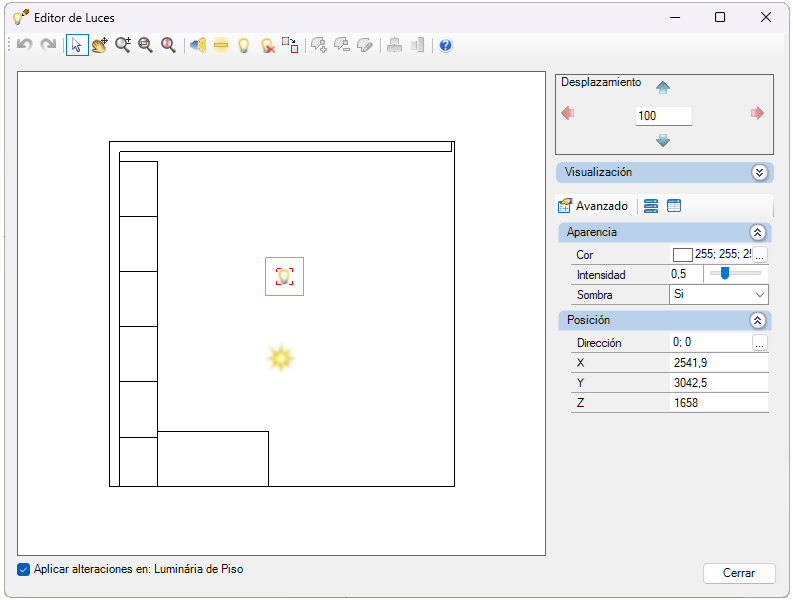Click the Dirección property label

(x=599, y=343)
